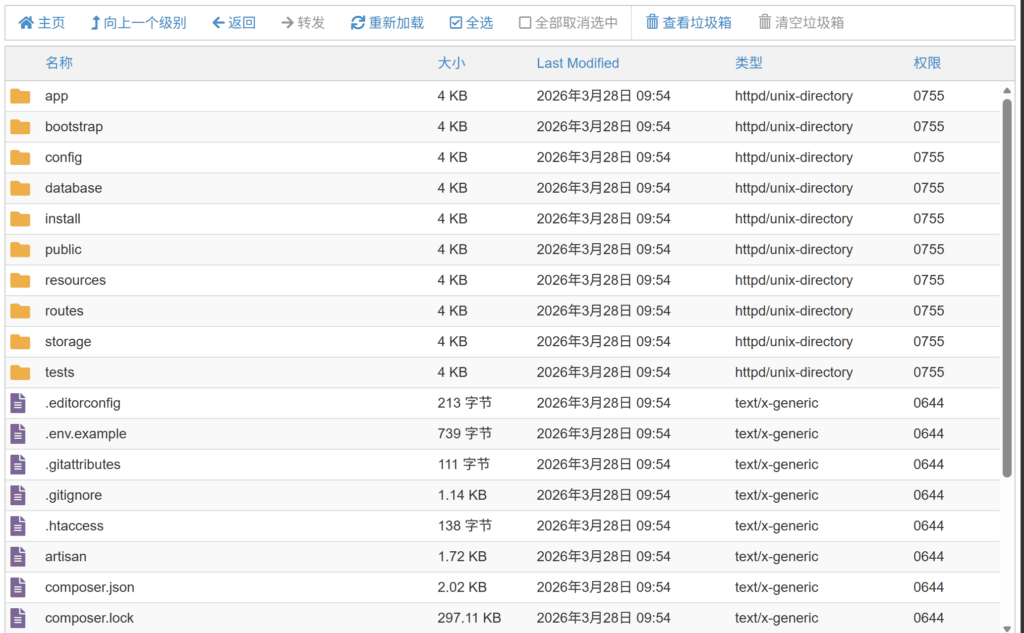Click the folder icon beside storage
Image resolution: width=1024 pixels, height=633 pixels.
point(20,341)
